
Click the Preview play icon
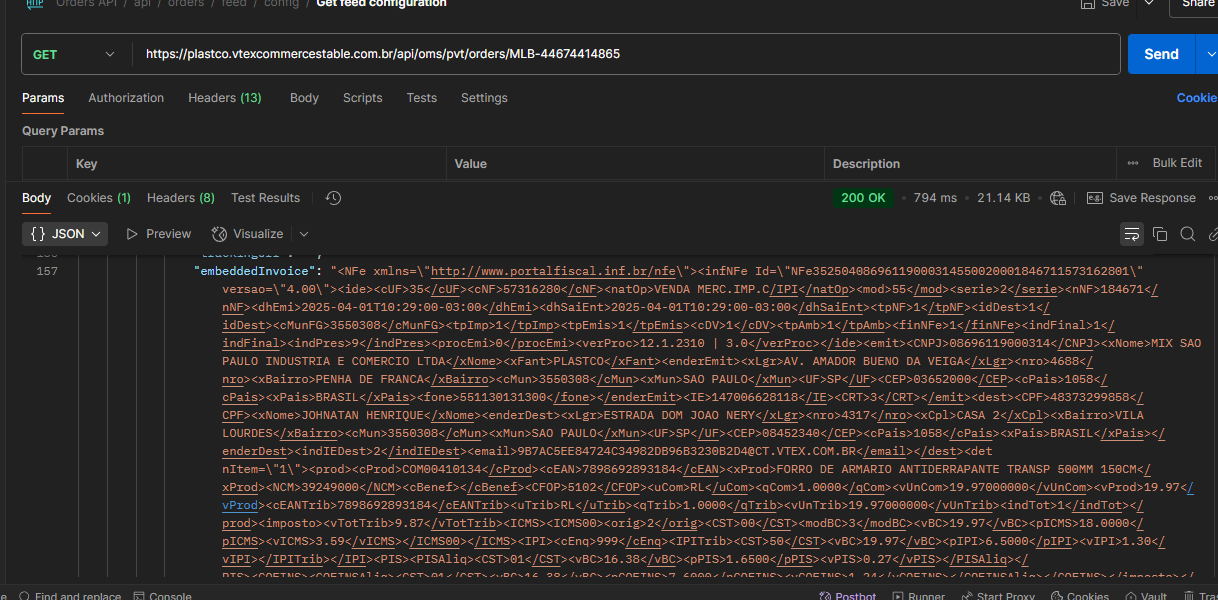[x=132, y=234]
